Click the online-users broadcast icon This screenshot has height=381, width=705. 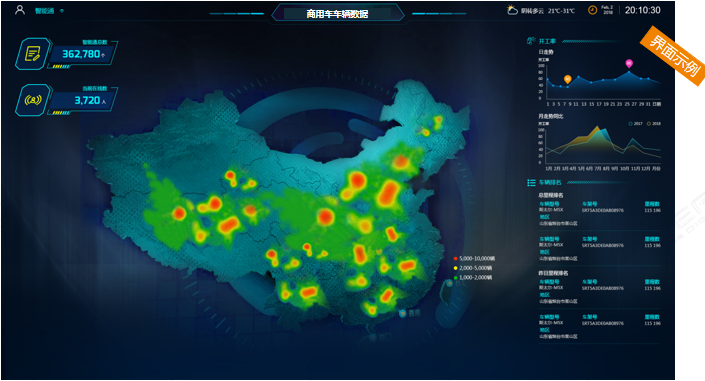pos(32,100)
